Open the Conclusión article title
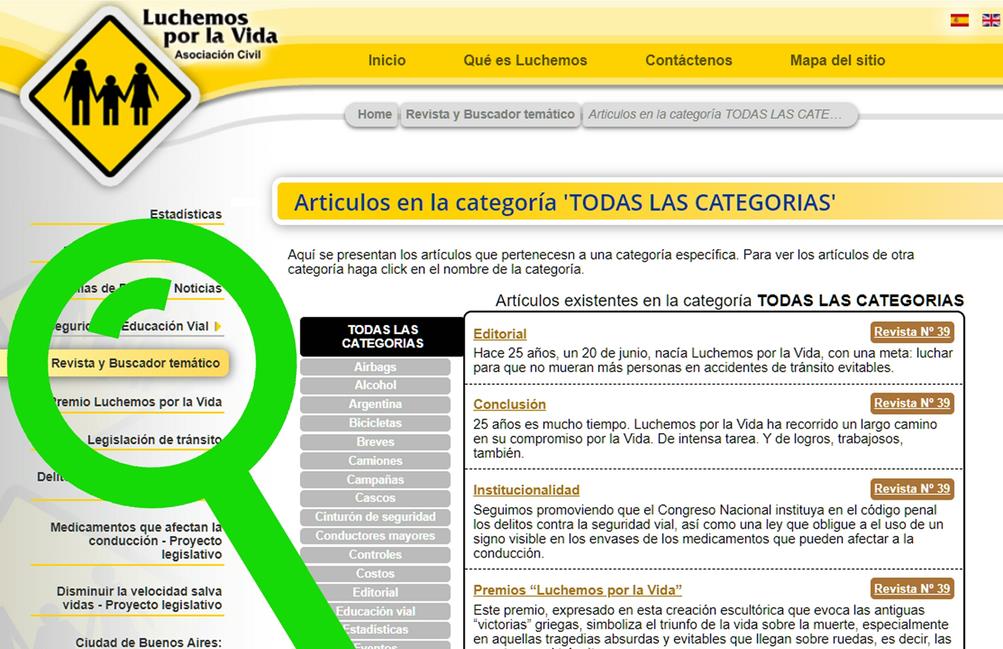 [509, 404]
